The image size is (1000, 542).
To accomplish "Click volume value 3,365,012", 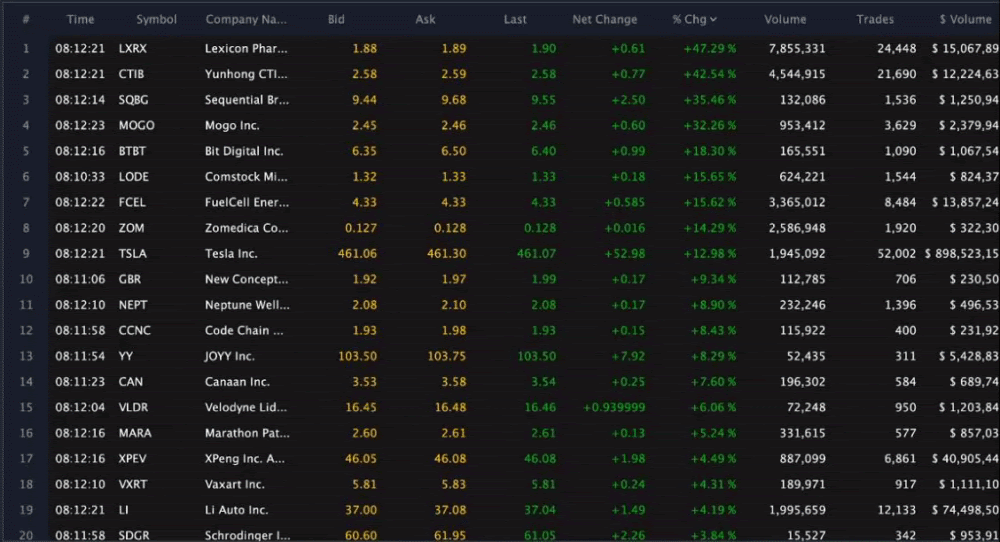I will [797, 202].
